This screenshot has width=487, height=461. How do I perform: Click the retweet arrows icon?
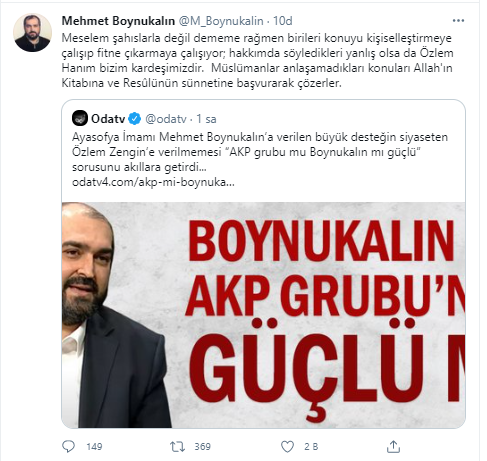177,446
